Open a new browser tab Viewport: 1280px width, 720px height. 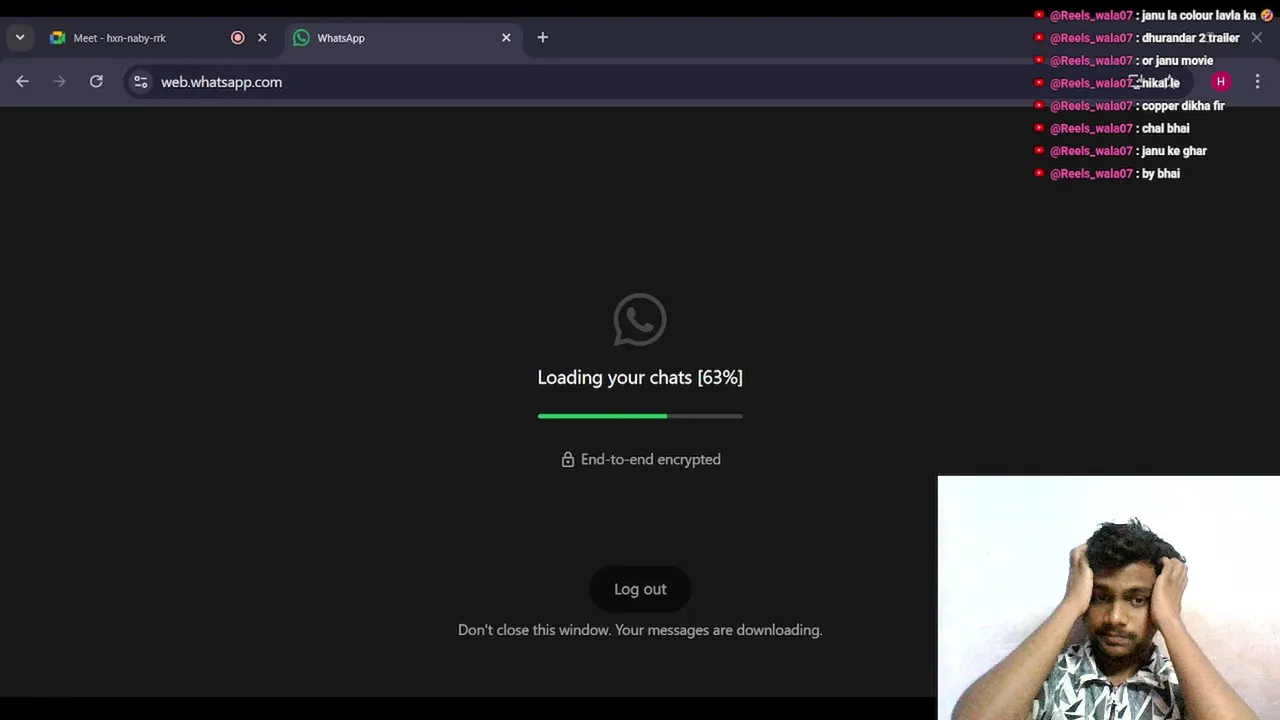point(543,38)
